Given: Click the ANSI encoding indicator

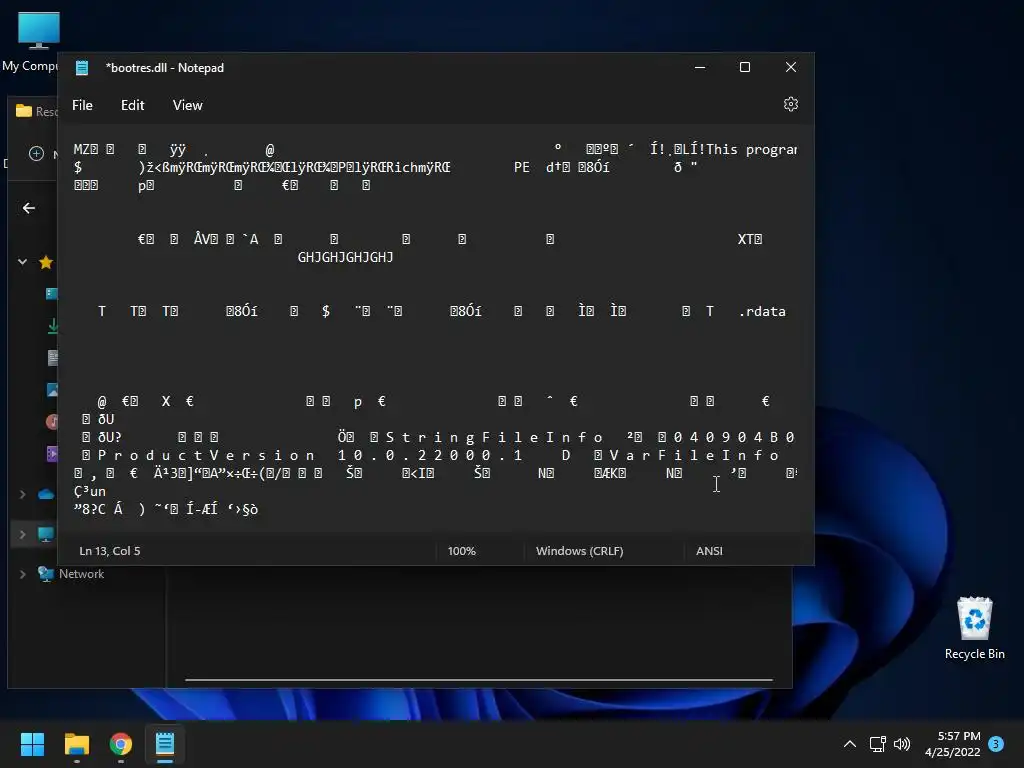Looking at the screenshot, I should click(709, 551).
